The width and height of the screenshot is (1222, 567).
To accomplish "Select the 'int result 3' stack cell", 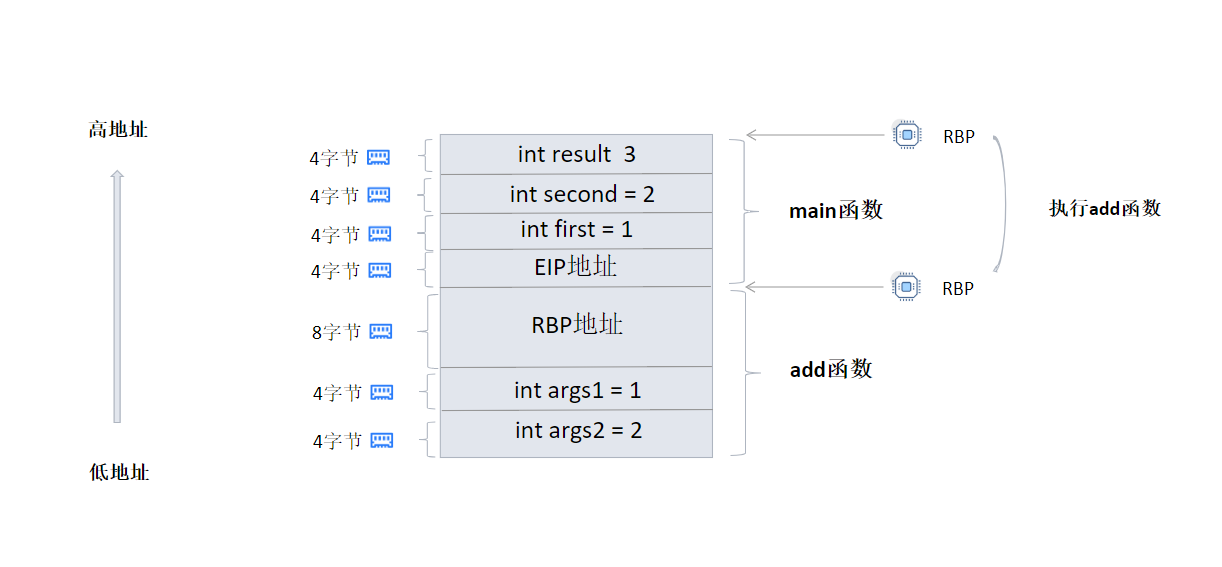I will [x=576, y=154].
